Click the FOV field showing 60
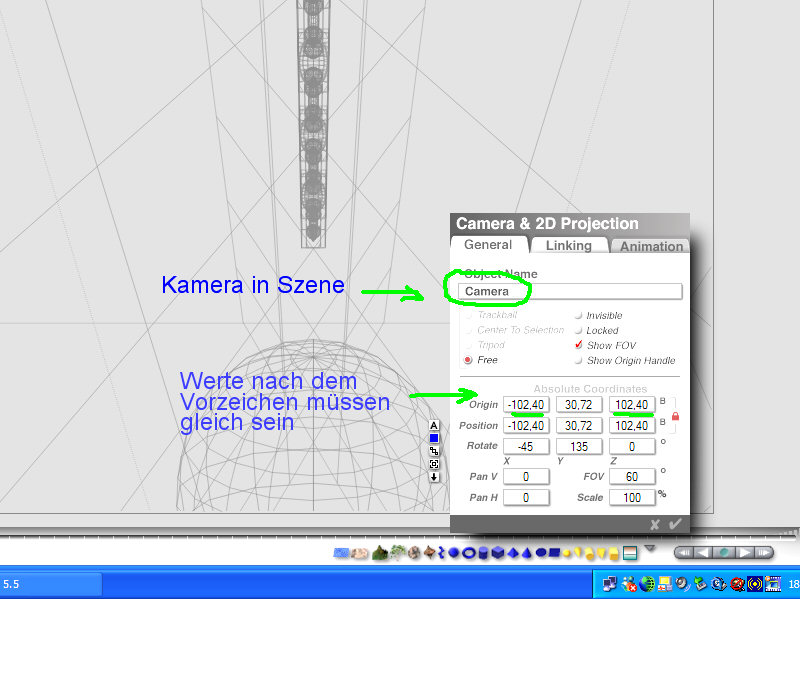 pos(632,476)
